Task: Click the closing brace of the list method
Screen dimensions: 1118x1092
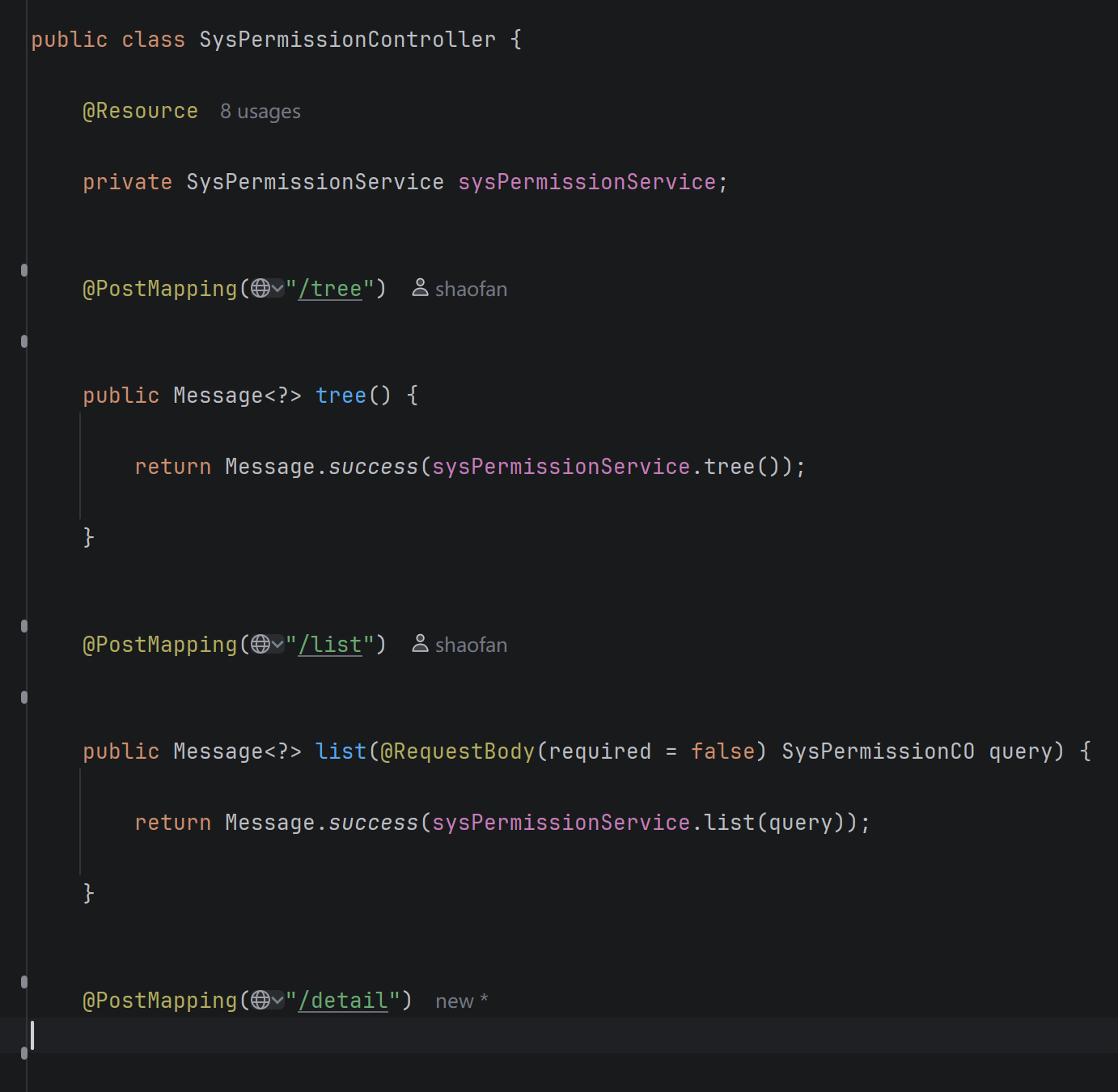Action: [x=89, y=894]
